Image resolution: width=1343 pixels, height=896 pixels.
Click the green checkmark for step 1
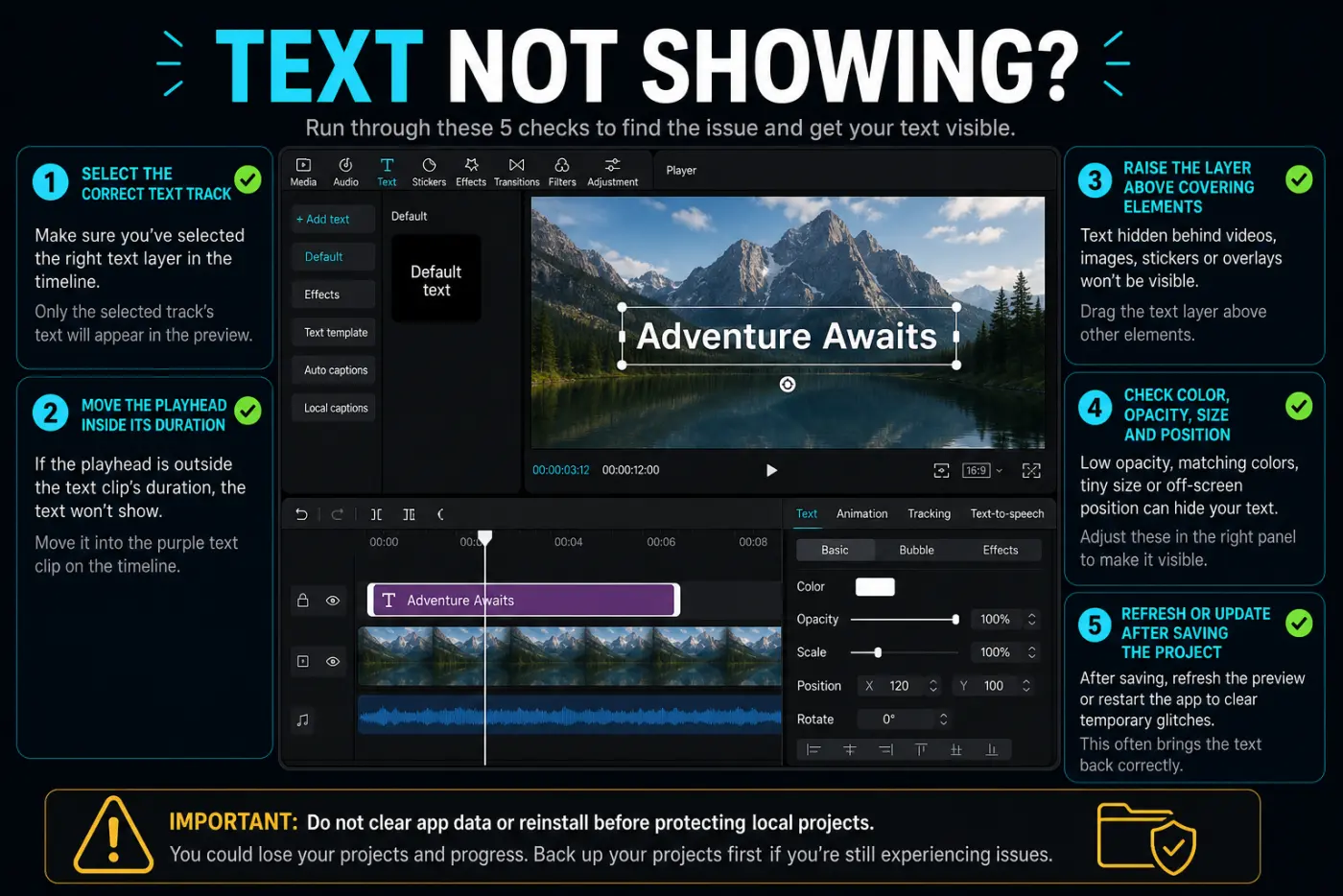[x=247, y=179]
